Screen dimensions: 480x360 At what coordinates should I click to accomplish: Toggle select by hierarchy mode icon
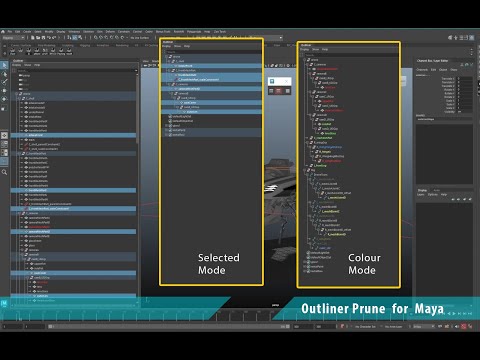pos(70,38)
